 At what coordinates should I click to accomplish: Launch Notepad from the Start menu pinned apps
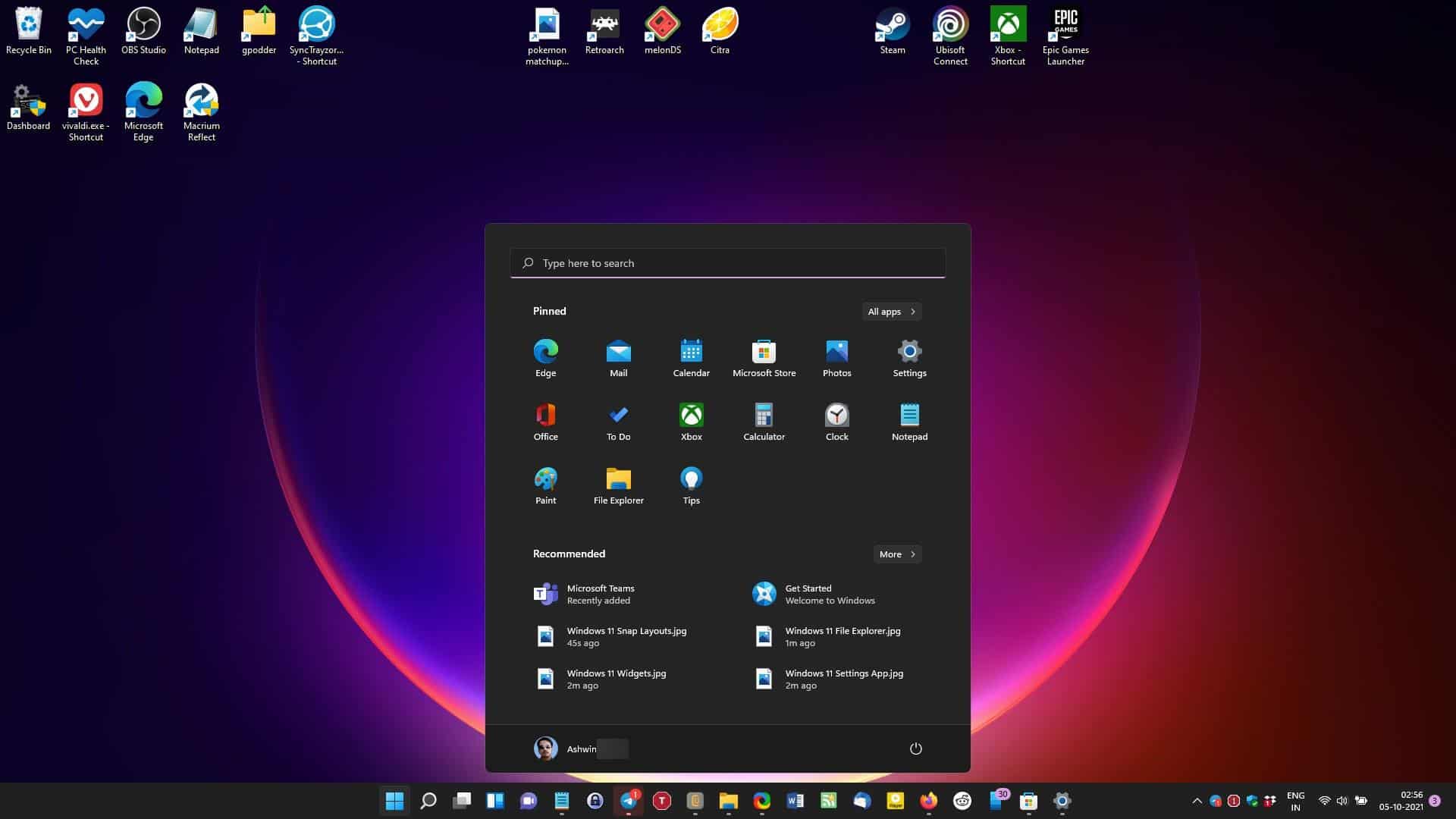[x=909, y=422]
